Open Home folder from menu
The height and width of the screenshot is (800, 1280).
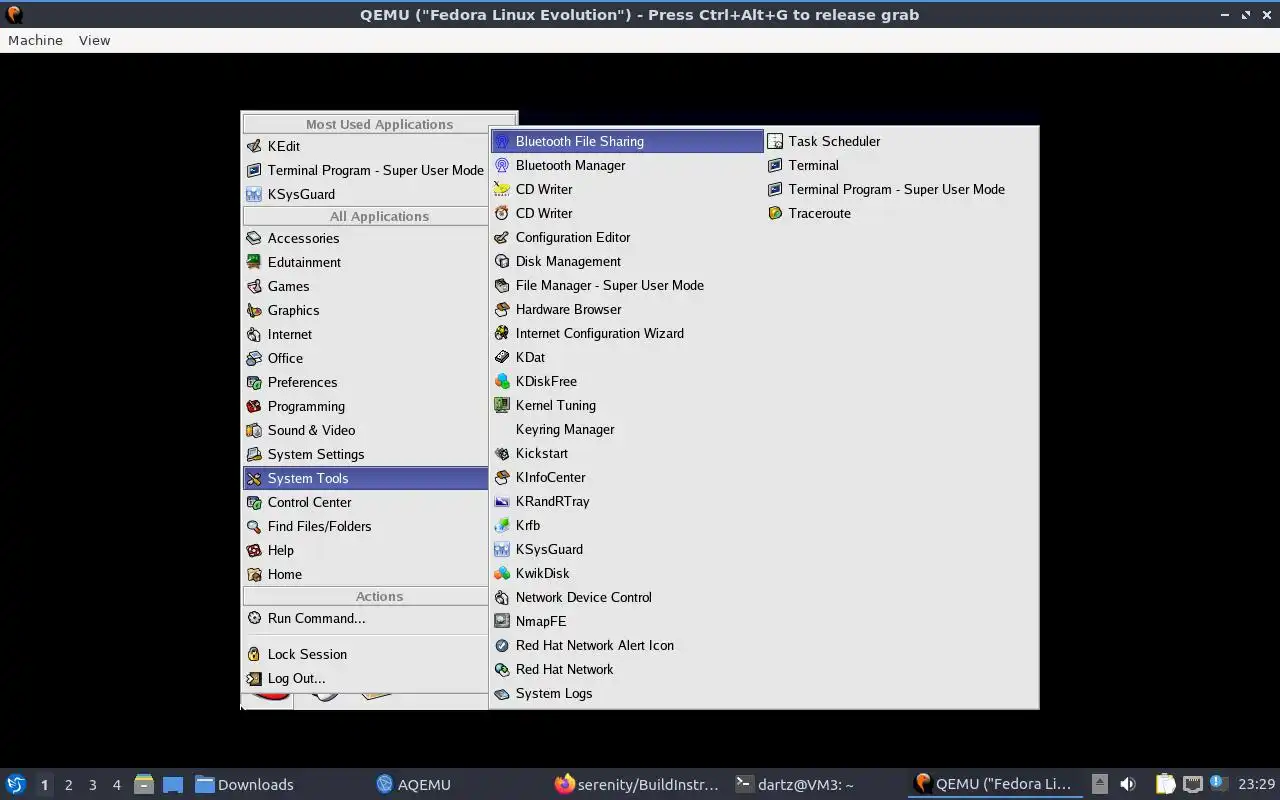click(x=365, y=574)
